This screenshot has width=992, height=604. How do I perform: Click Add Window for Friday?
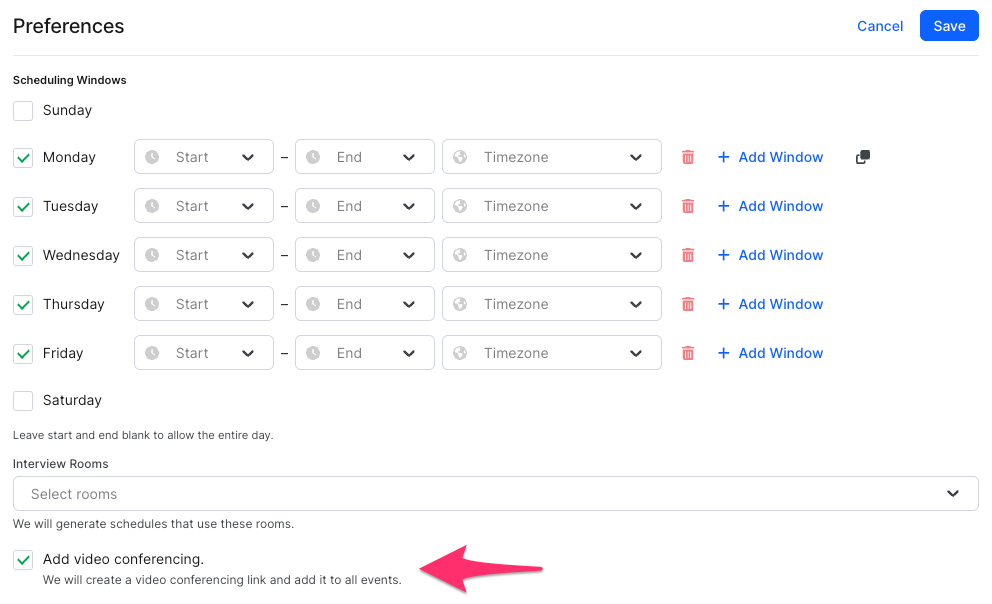click(x=771, y=353)
